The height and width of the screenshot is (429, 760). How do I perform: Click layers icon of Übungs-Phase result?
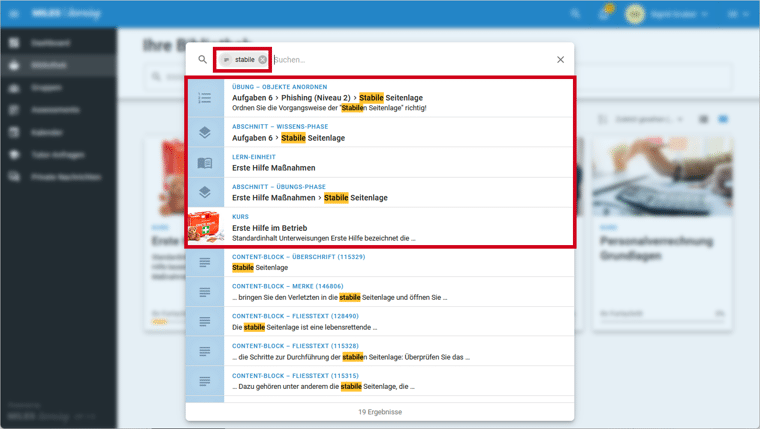pyautogui.click(x=204, y=193)
